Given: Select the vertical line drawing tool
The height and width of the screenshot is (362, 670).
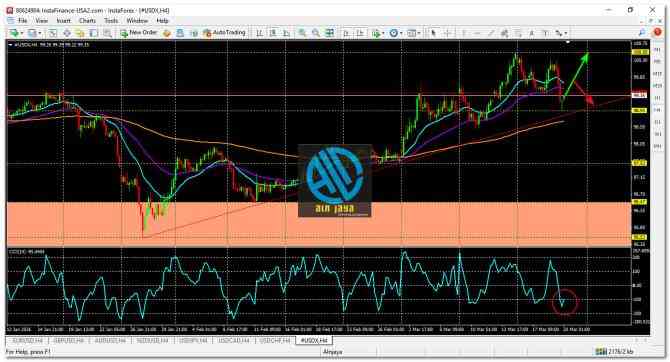Looking at the screenshot, I should (464, 33).
